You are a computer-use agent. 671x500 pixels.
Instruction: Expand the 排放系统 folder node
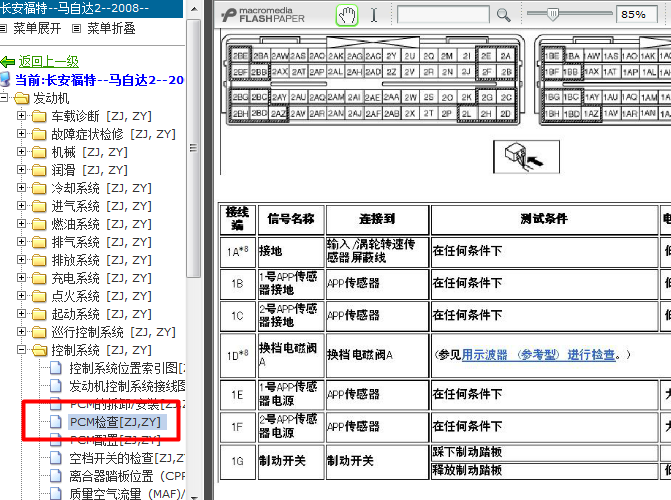point(21,260)
